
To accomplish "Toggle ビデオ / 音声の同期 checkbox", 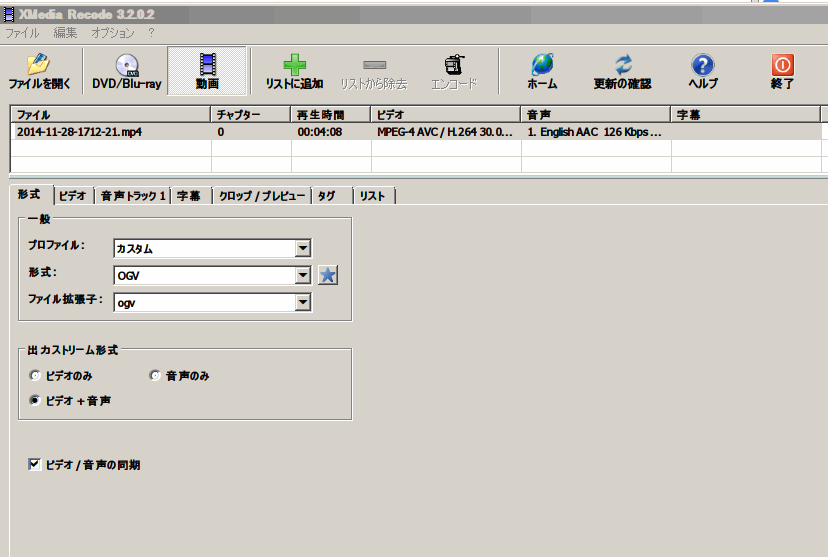I will [x=34, y=465].
